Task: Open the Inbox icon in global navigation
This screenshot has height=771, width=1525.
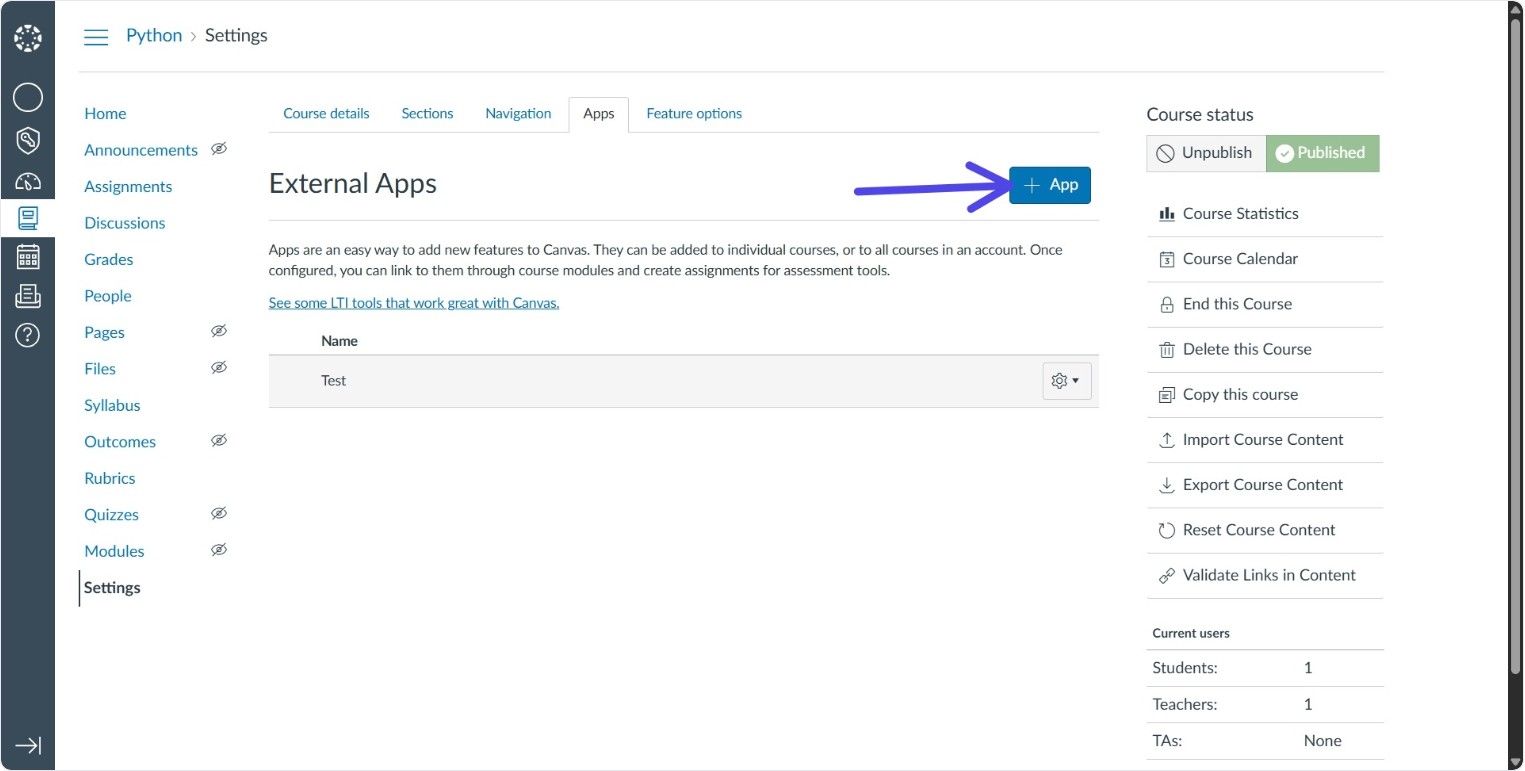Action: click(x=28, y=296)
